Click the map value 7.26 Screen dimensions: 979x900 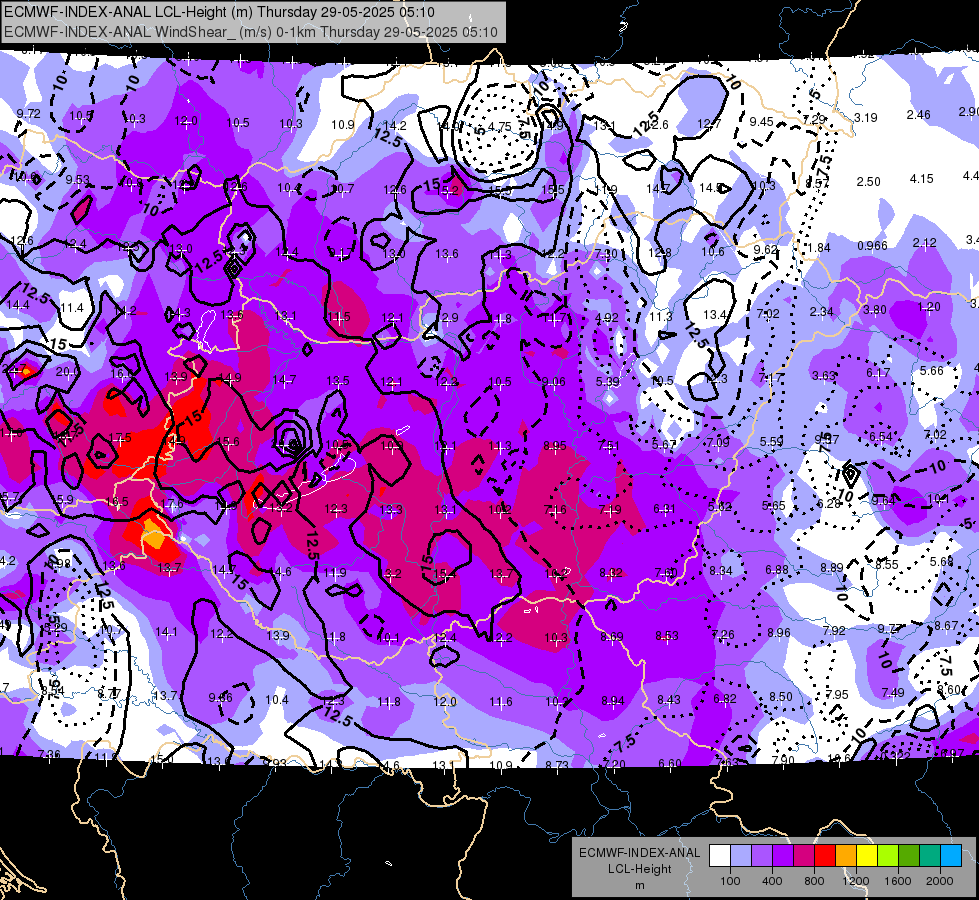tap(723, 634)
